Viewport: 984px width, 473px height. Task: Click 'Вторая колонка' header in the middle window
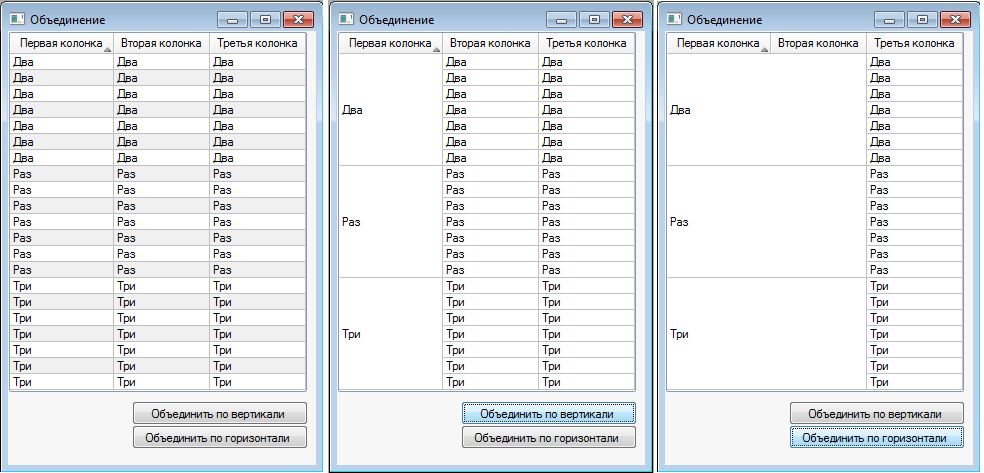pos(490,44)
